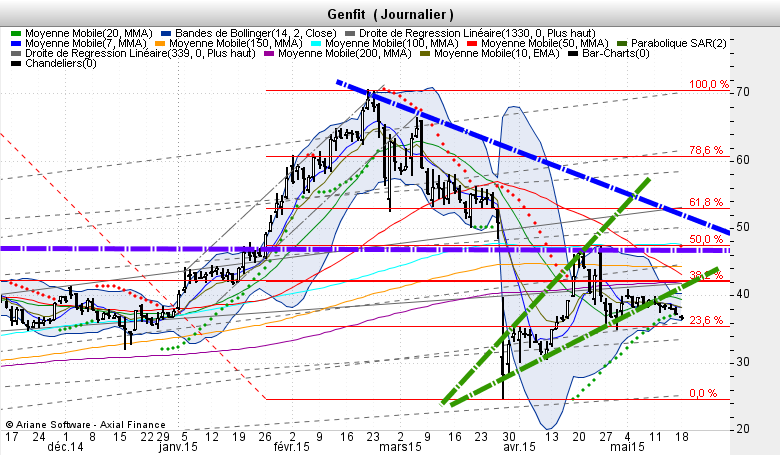
Task: Click the janv.15 month label
Action: pyautogui.click(x=178, y=447)
